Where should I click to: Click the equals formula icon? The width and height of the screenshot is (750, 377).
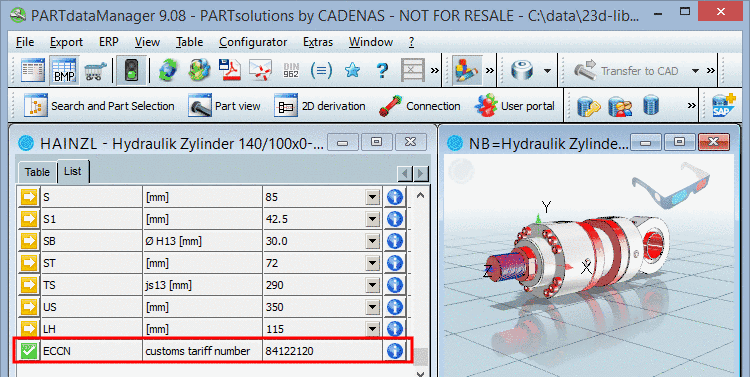point(321,71)
